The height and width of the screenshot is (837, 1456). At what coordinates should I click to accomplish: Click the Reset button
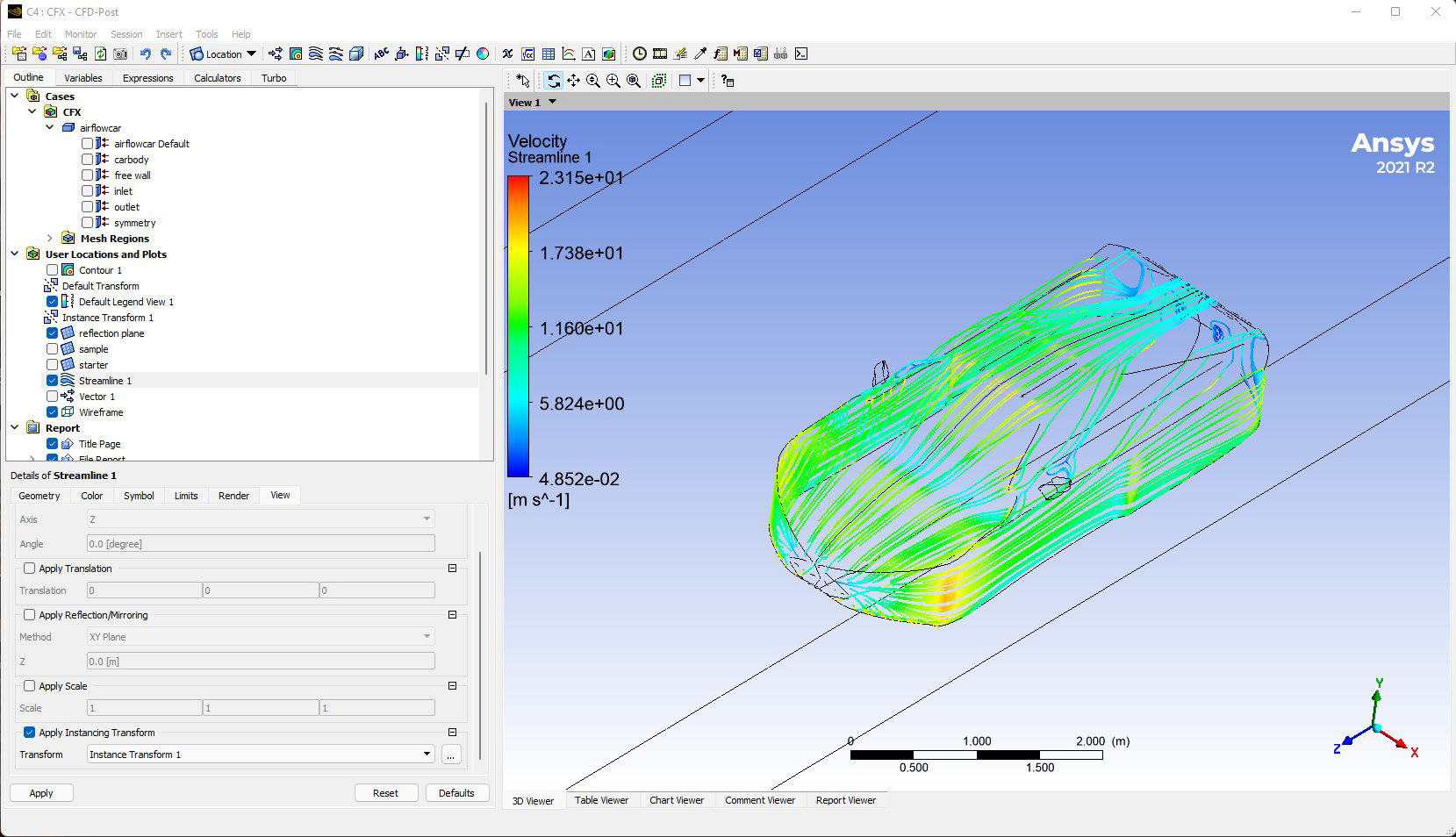click(x=385, y=793)
